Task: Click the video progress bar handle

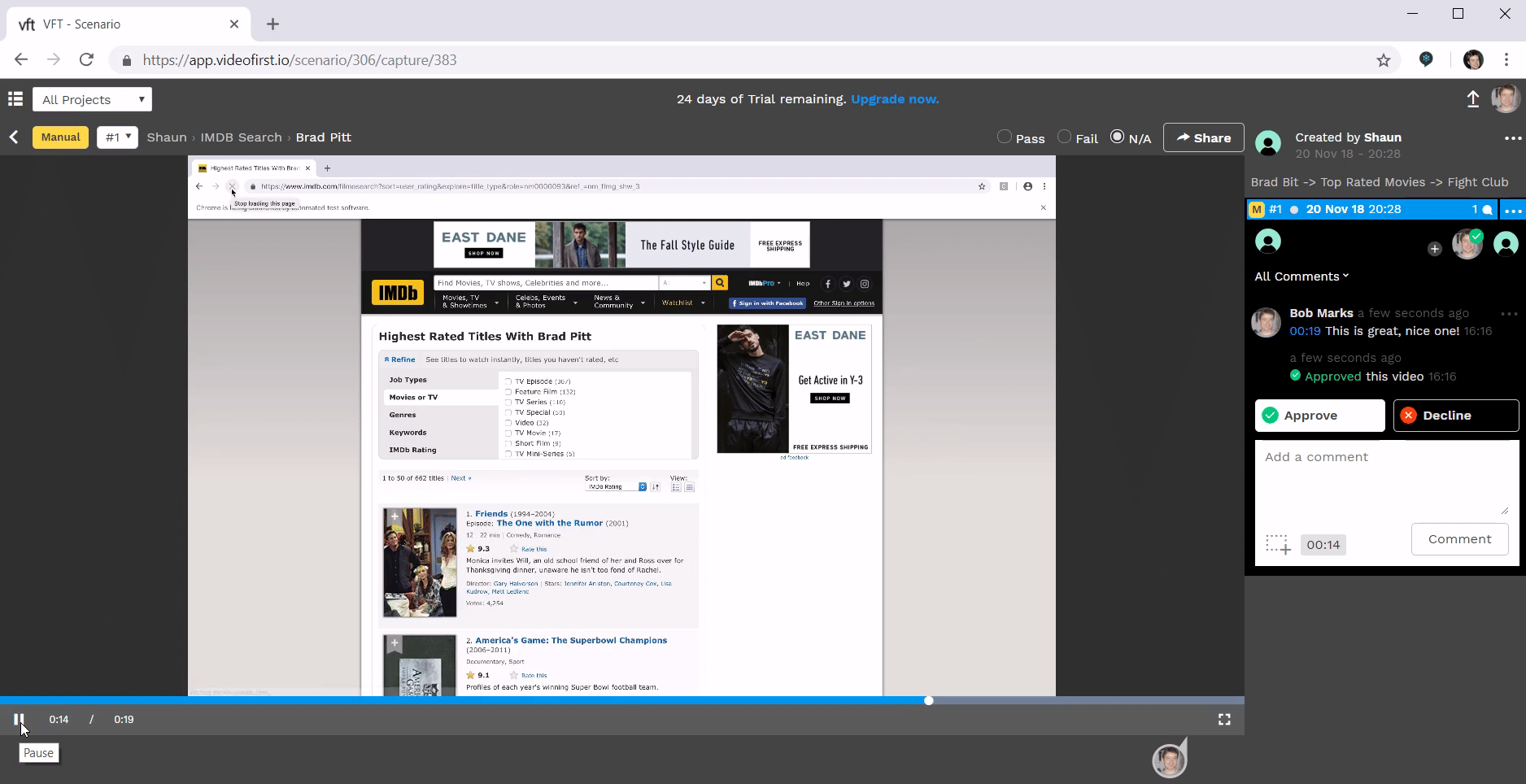Action: pyautogui.click(x=928, y=700)
